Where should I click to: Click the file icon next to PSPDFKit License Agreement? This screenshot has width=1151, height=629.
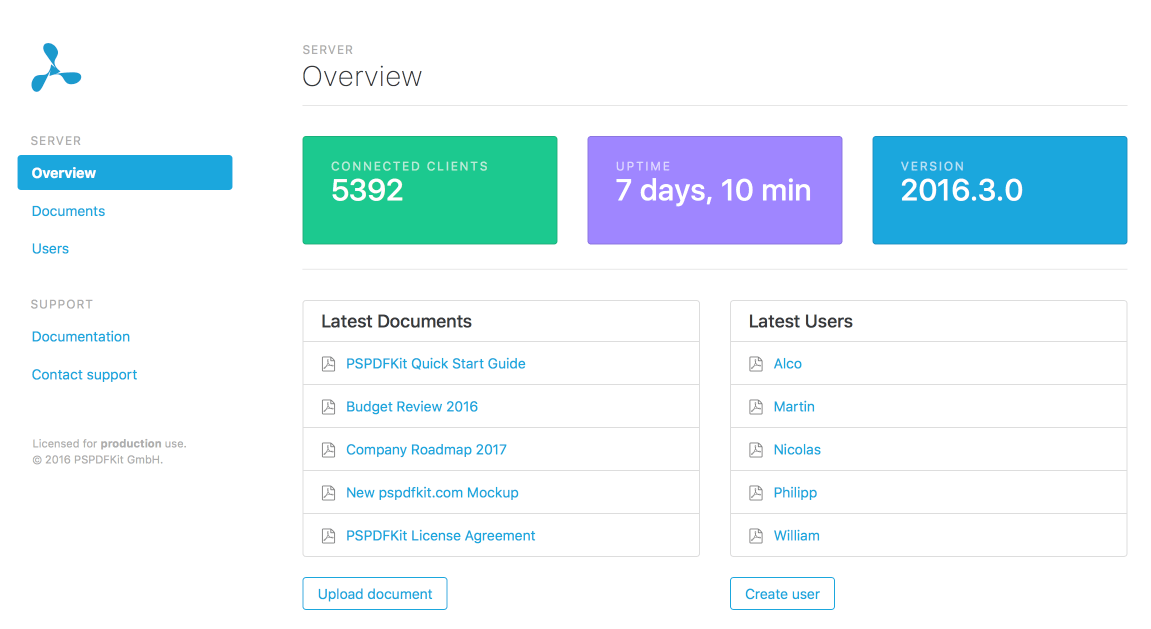pyautogui.click(x=328, y=536)
